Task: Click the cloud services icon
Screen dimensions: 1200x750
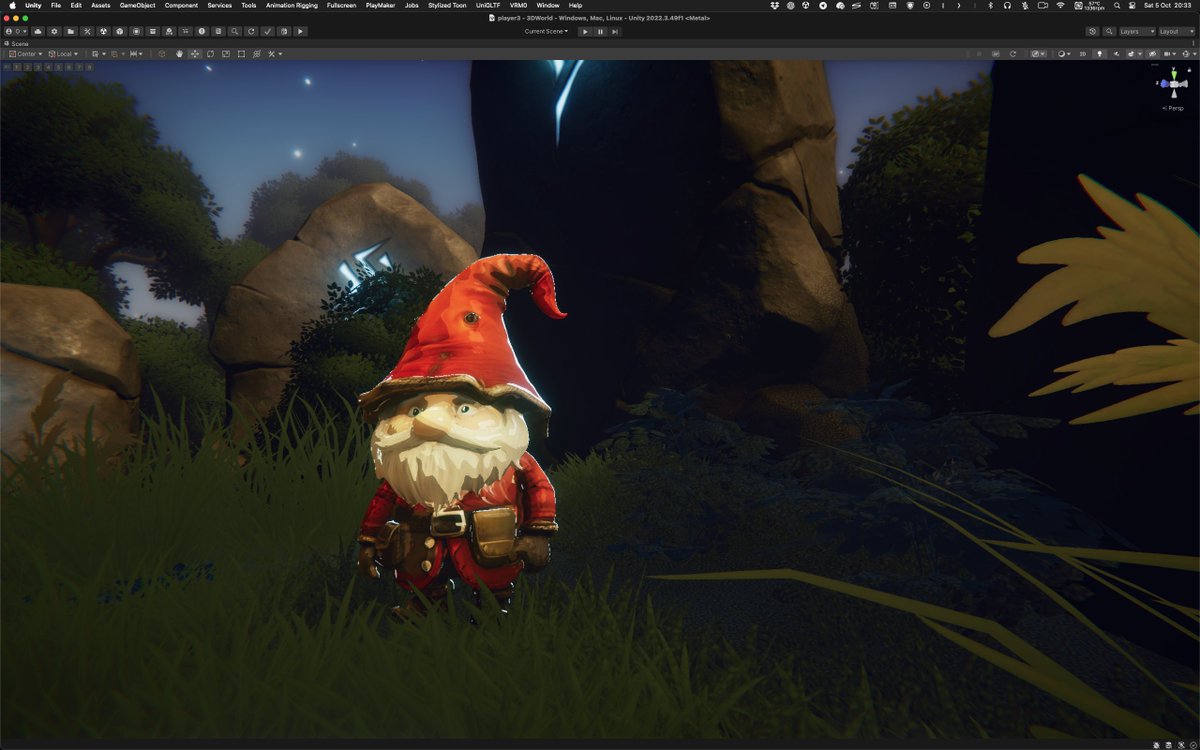Action: pos(38,31)
